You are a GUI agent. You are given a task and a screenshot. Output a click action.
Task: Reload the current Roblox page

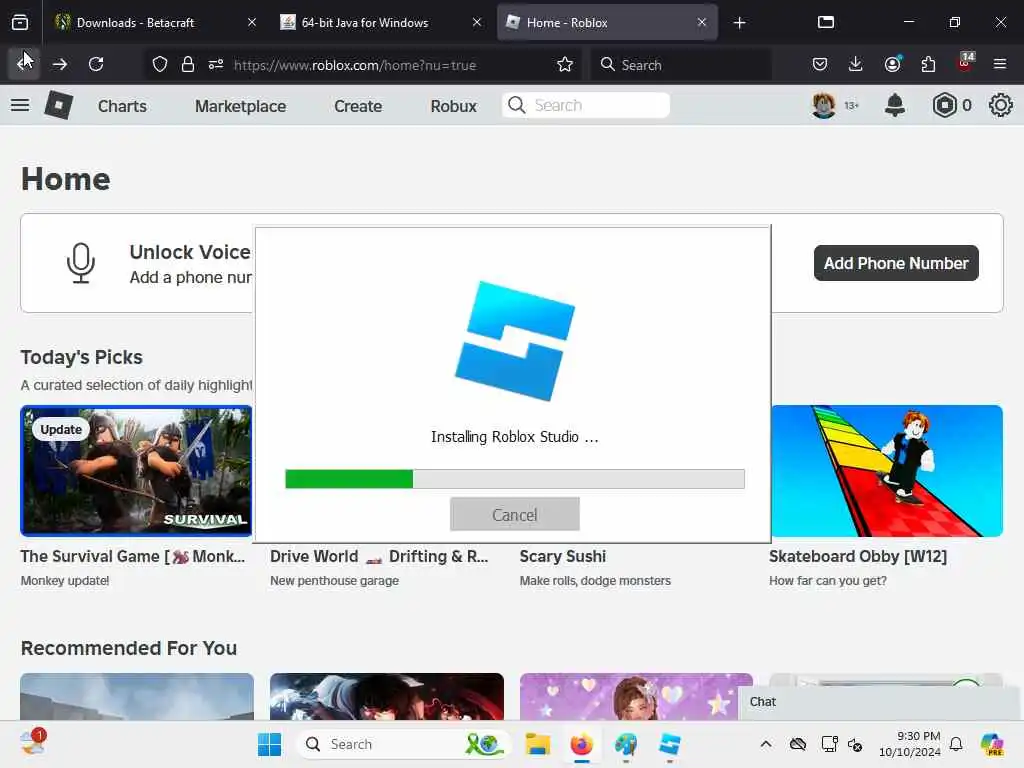coord(96,64)
